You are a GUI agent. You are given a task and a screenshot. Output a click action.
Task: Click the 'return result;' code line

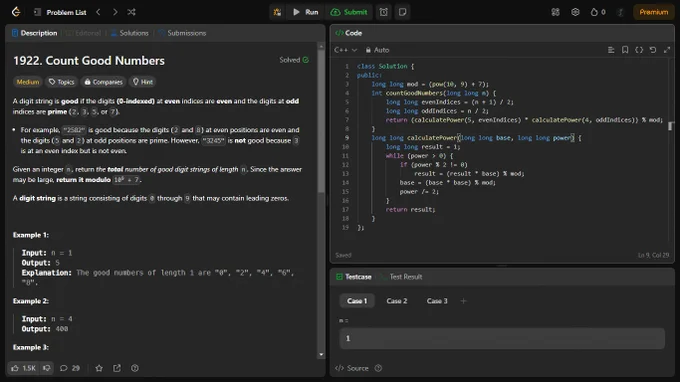(x=410, y=209)
